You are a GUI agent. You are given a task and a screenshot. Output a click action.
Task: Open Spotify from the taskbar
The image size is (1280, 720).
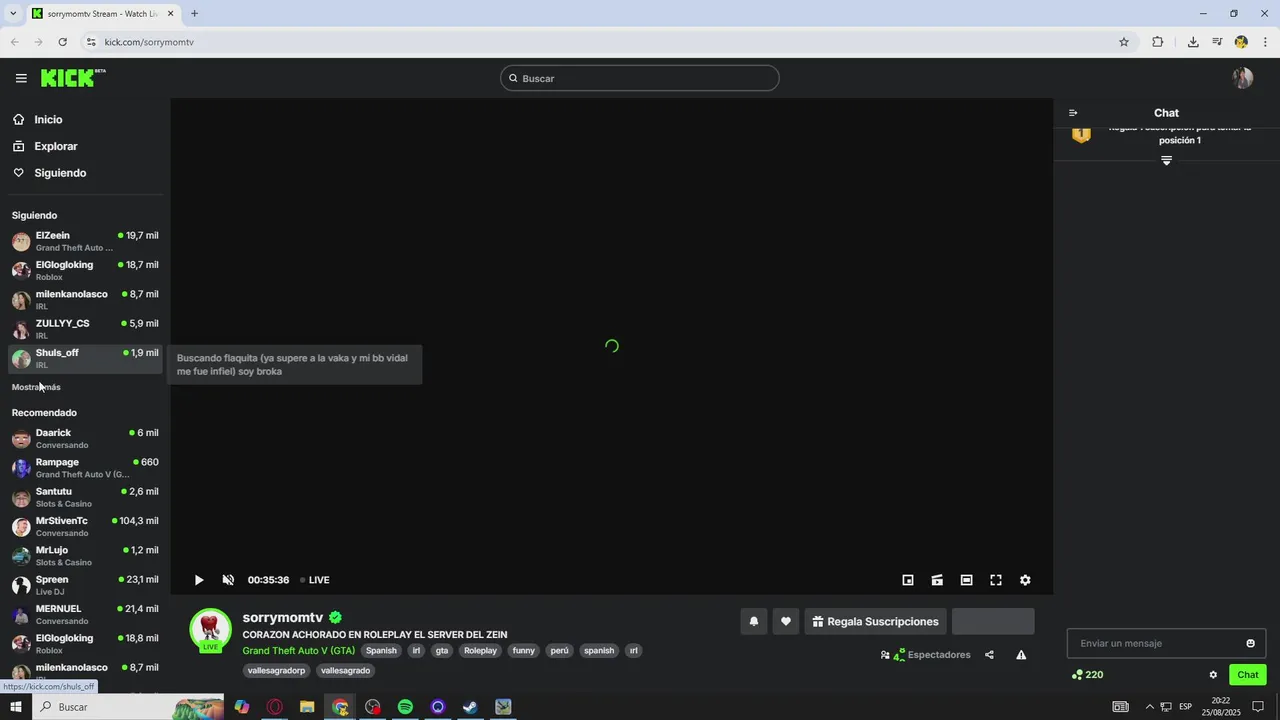tap(405, 707)
